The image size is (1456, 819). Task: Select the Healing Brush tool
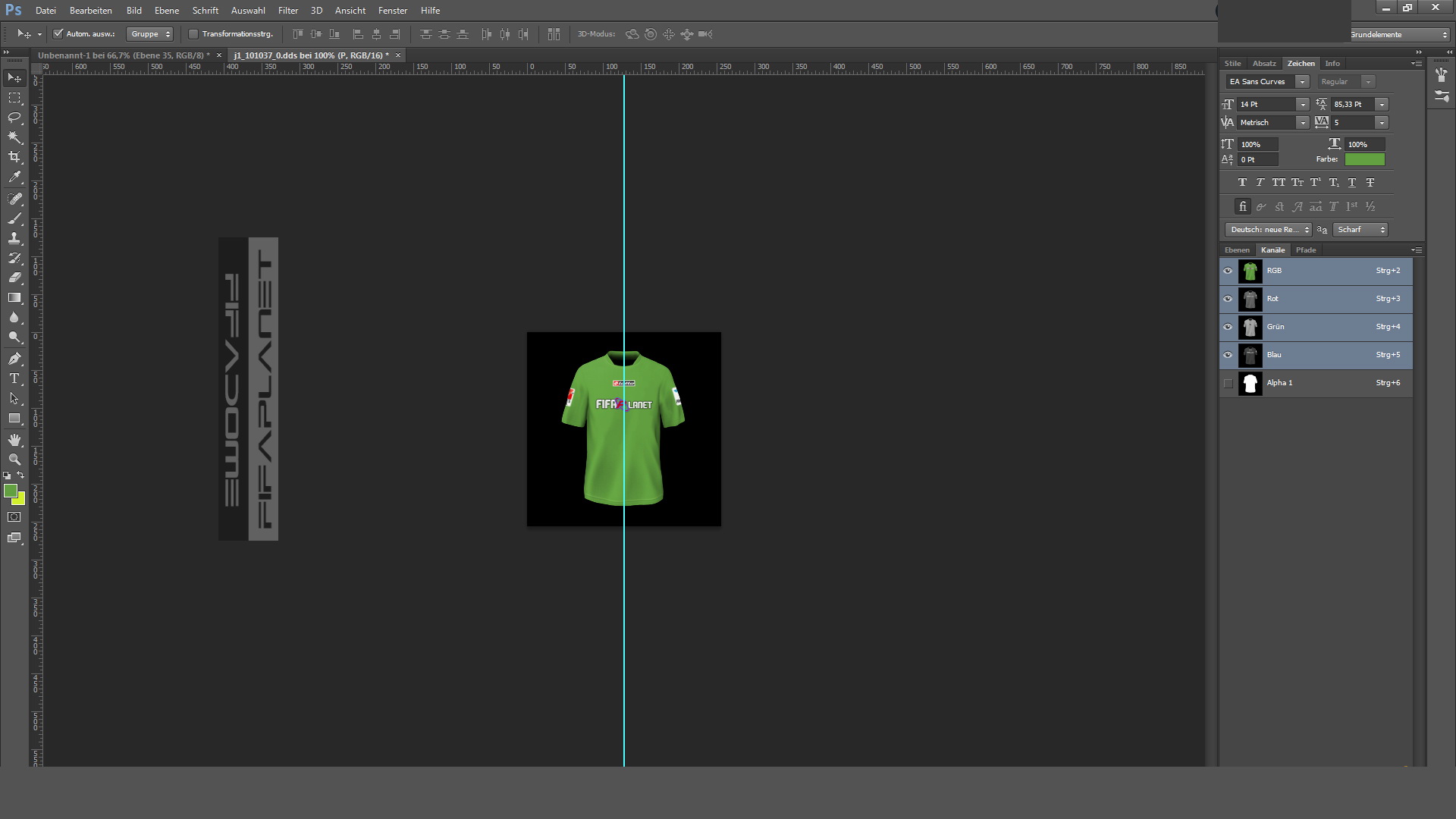pyautogui.click(x=14, y=199)
